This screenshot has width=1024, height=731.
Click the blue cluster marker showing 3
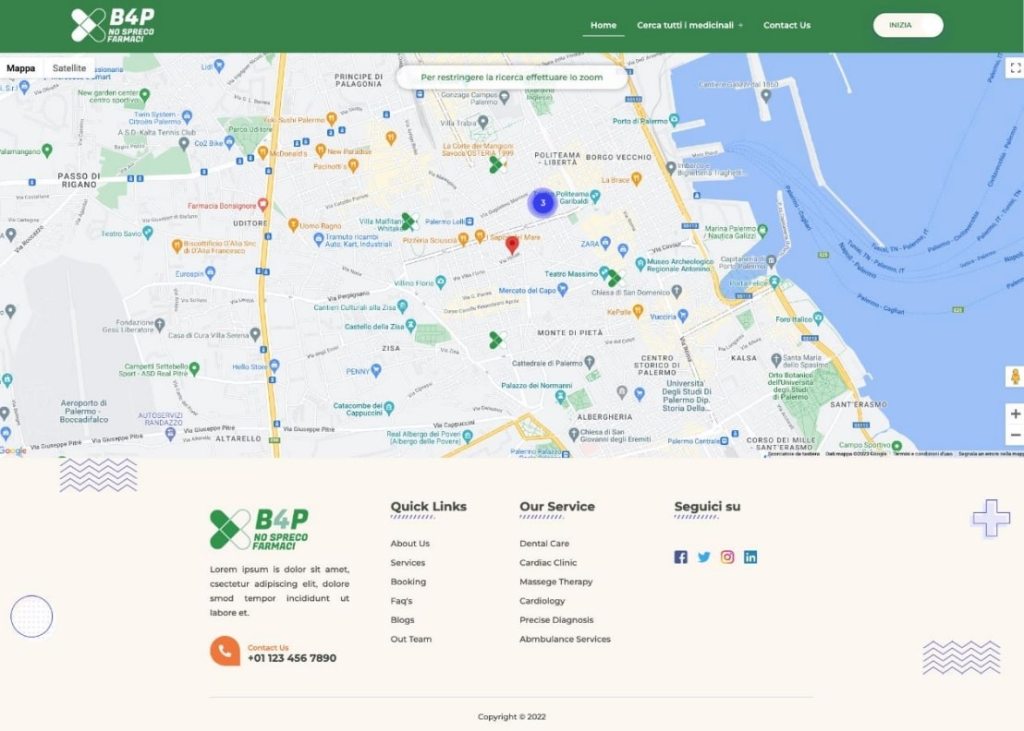coord(542,203)
